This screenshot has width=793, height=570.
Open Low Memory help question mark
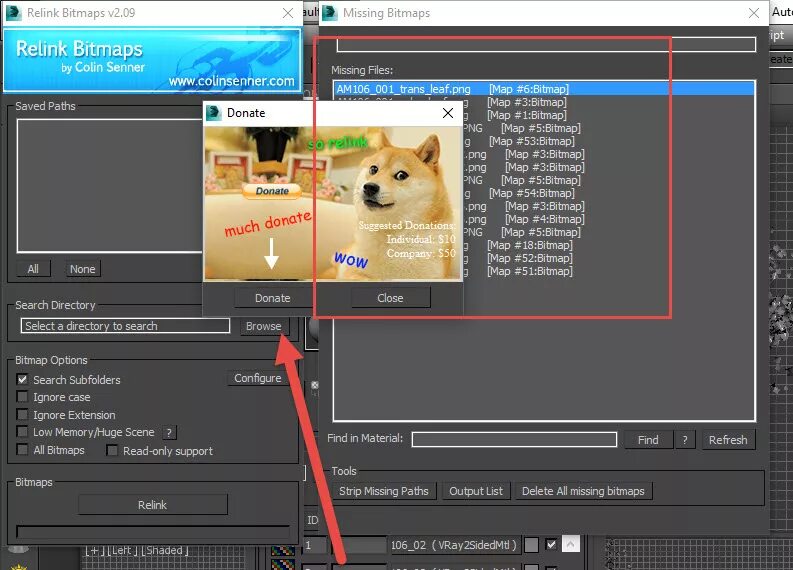coord(169,432)
